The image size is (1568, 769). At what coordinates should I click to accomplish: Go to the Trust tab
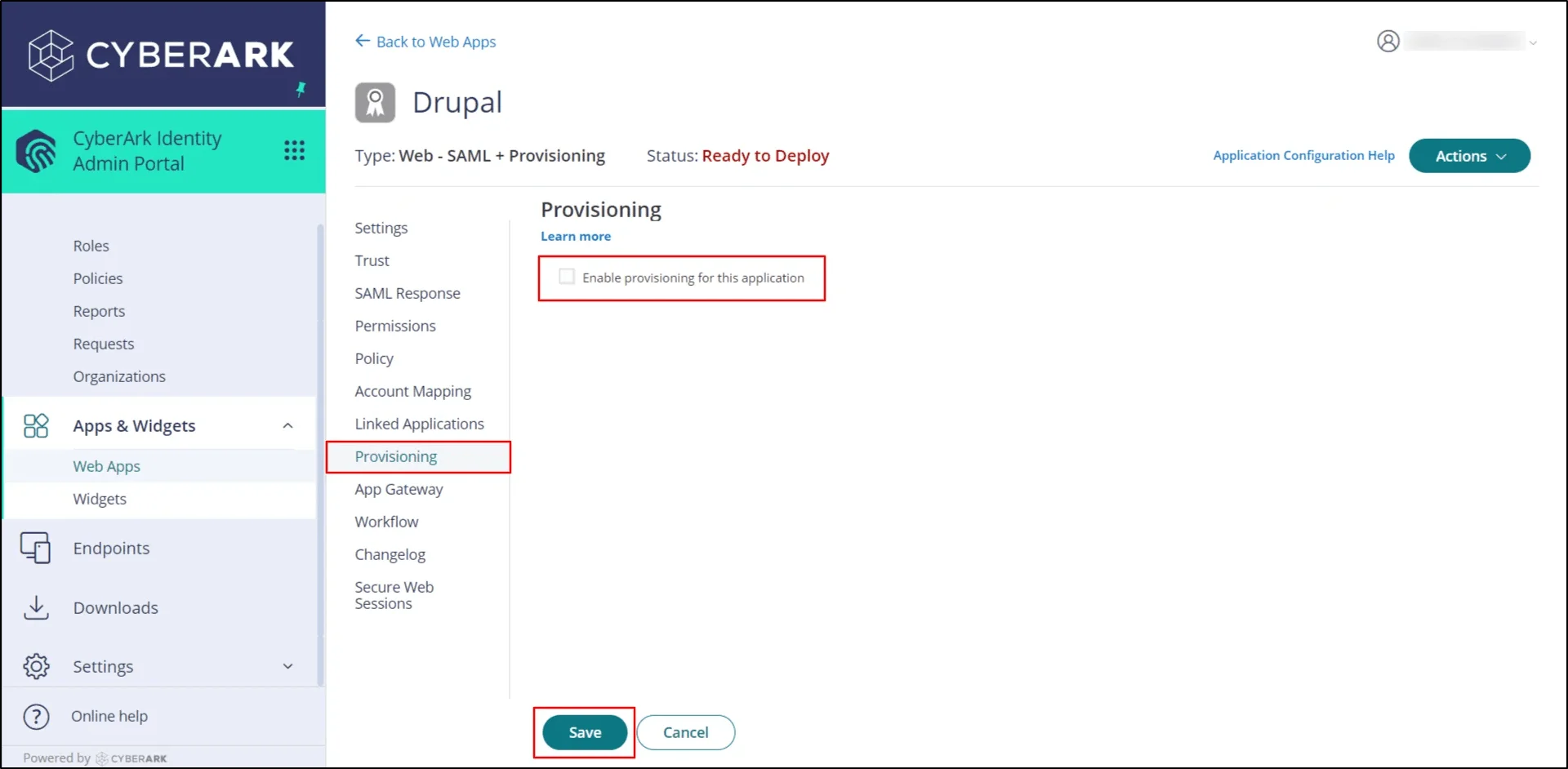tap(372, 260)
